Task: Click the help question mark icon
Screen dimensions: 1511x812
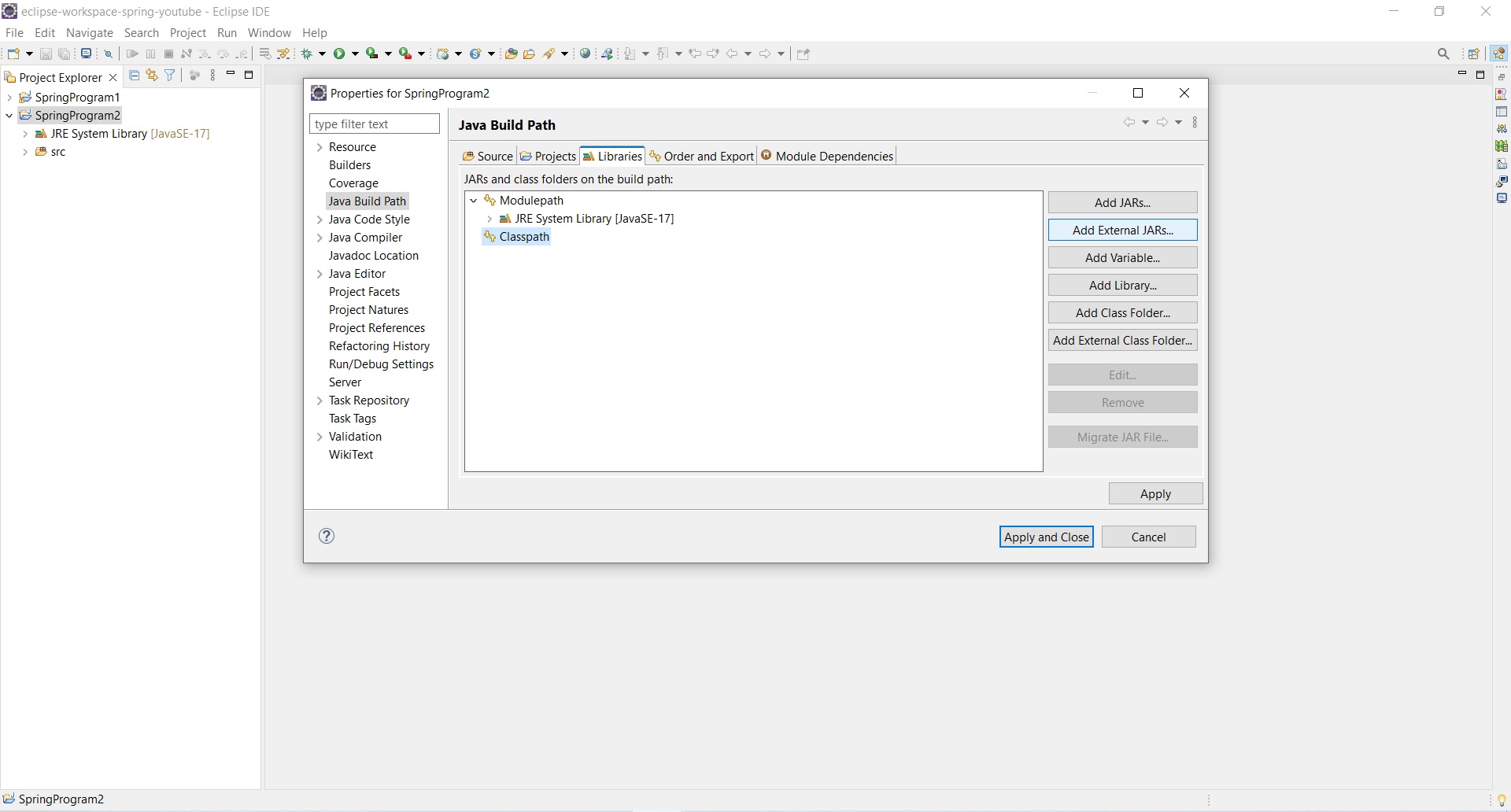Action: click(x=327, y=536)
